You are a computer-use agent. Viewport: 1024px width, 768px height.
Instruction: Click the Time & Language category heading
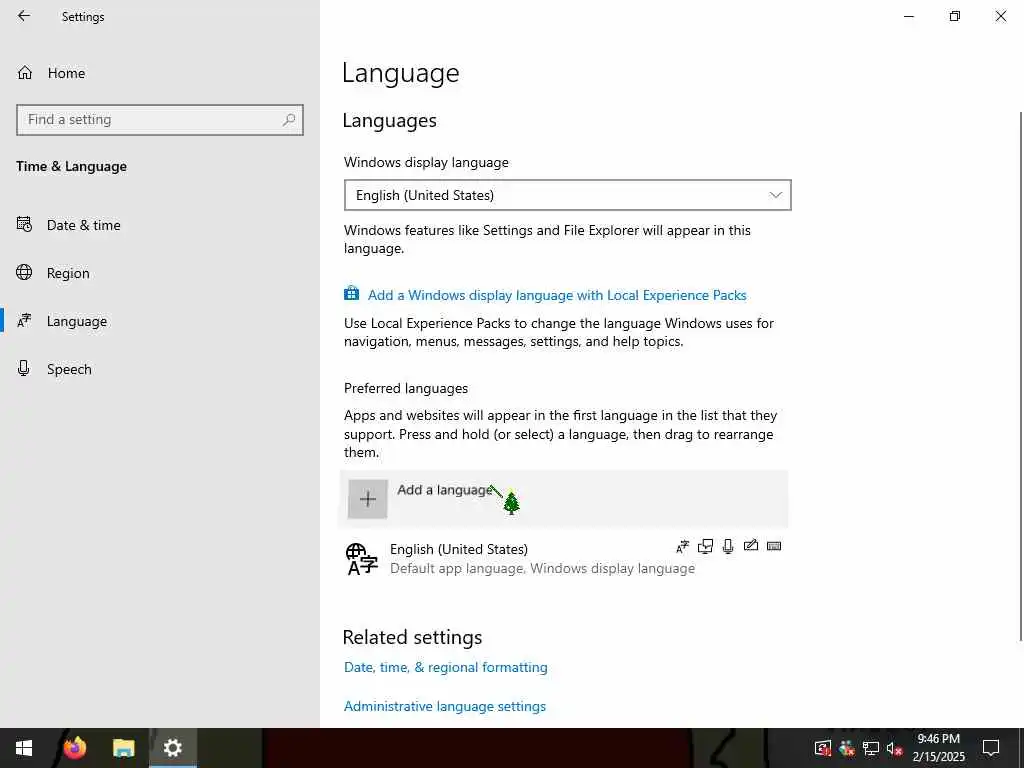tap(72, 167)
